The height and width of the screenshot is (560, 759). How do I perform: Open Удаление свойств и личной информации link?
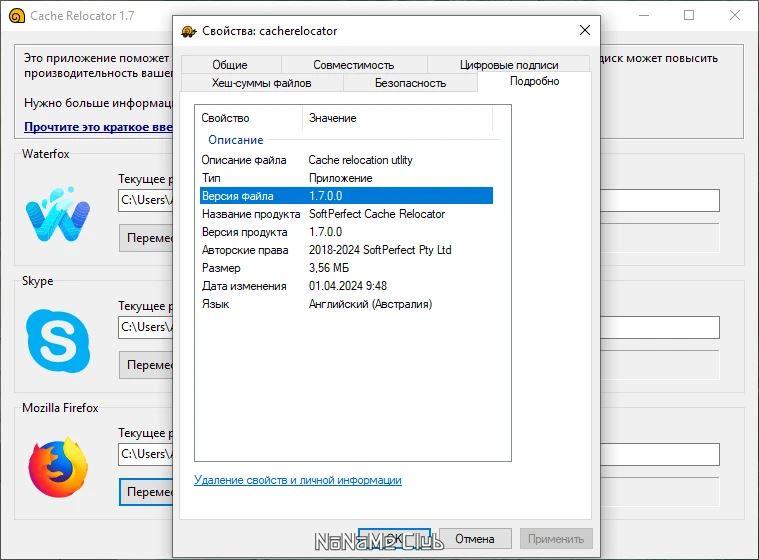[x=298, y=480]
